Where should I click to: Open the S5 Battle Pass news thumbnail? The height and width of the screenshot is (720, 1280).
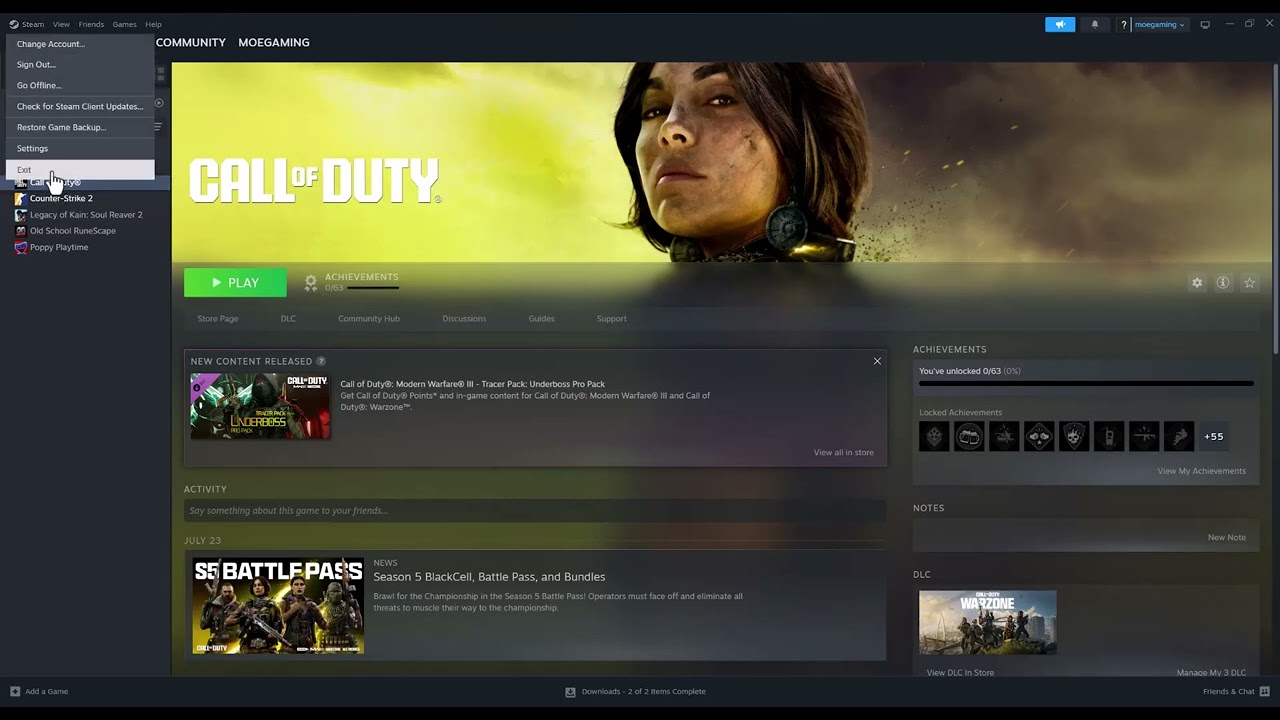(x=278, y=606)
